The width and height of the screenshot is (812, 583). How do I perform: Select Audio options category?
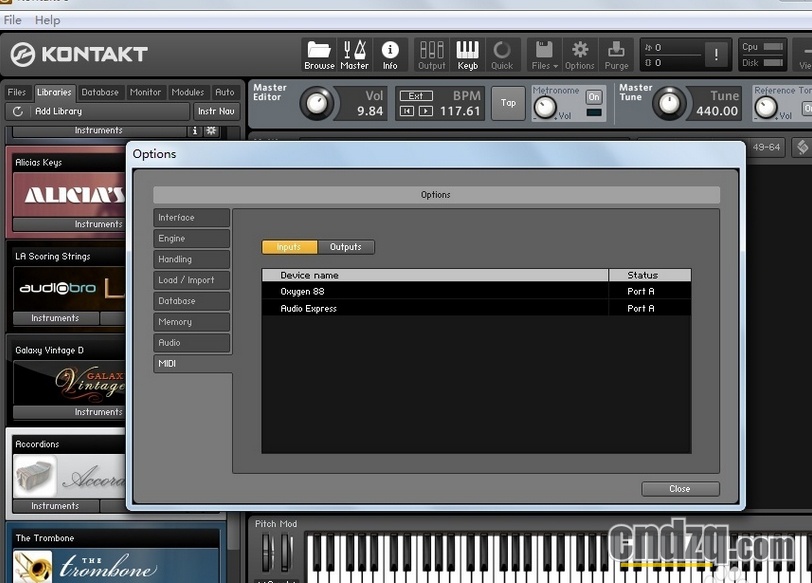pos(192,342)
